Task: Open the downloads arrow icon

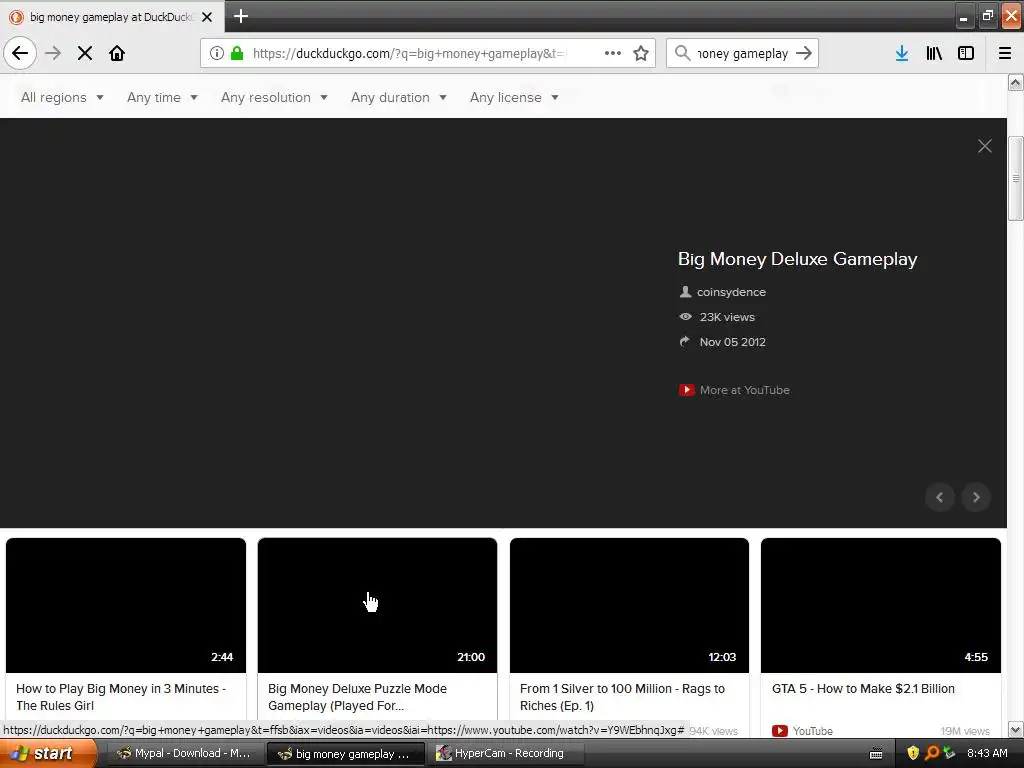Action: pos(902,53)
